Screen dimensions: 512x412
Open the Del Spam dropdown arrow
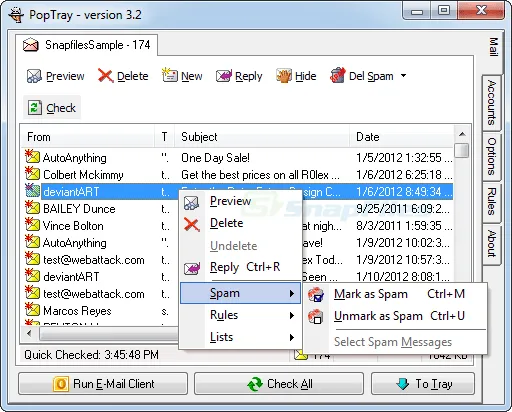pyautogui.click(x=403, y=76)
